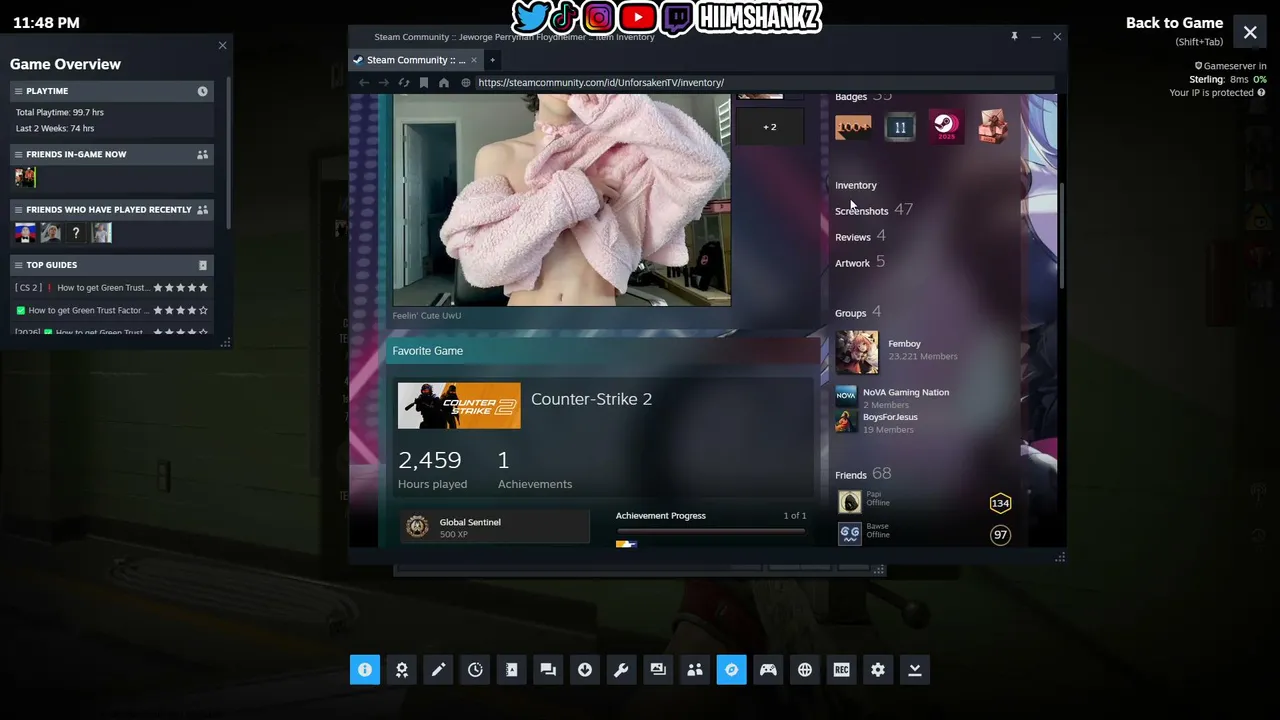Bookmark the current browser page
The image size is (1280, 720).
(424, 83)
